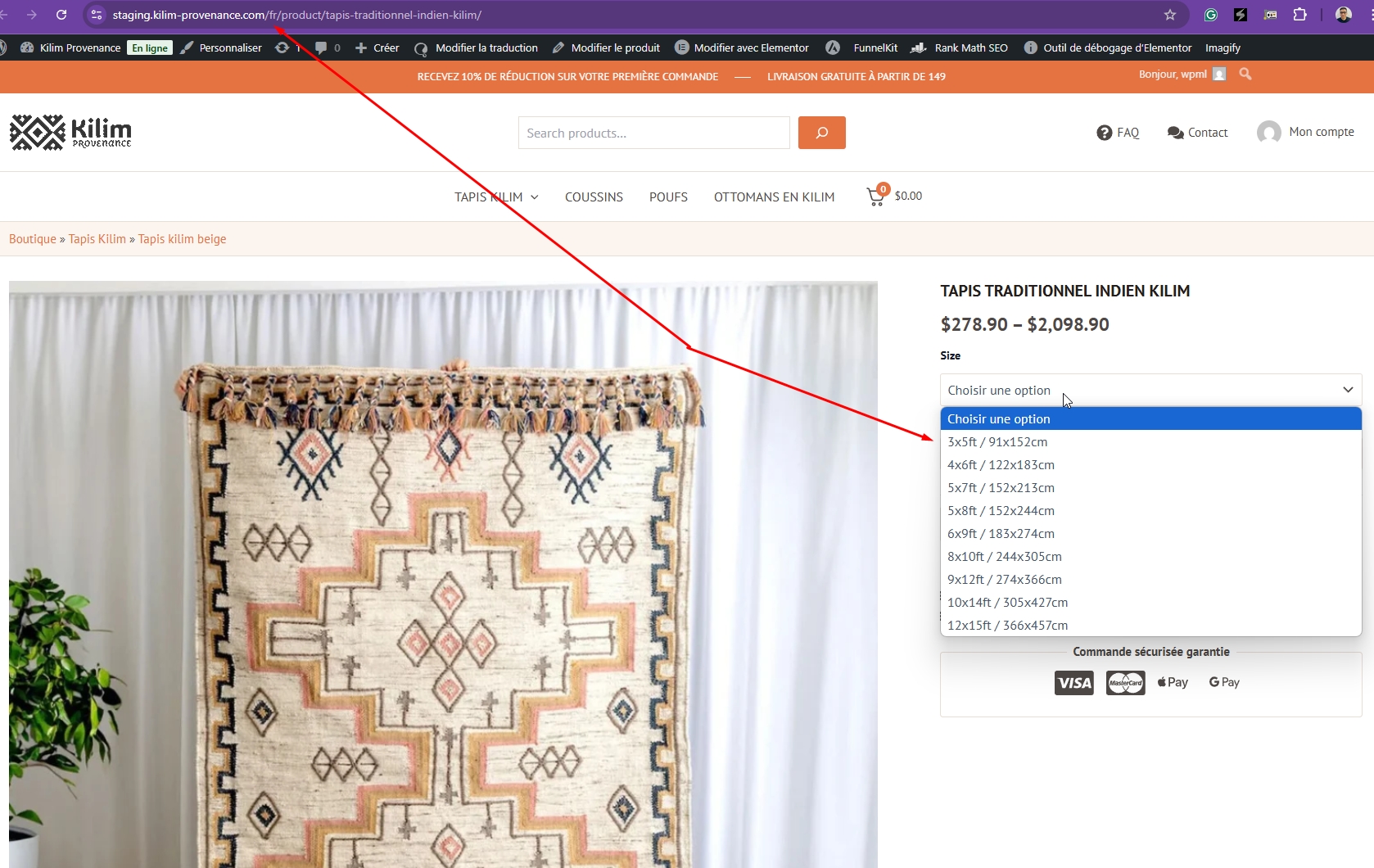This screenshot has width=1374, height=868.
Task: Select size 10x14ft / 305x427cm
Action: click(1150, 602)
